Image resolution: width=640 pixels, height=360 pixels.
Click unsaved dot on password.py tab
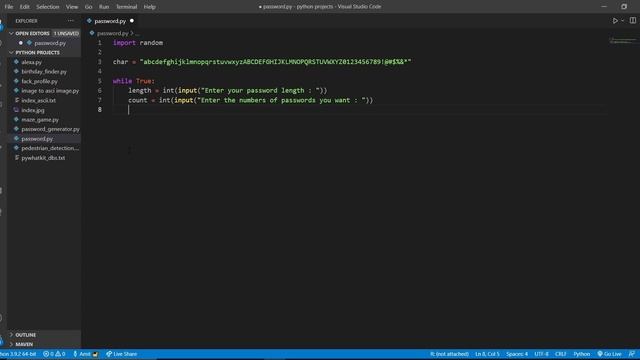click(x=132, y=21)
